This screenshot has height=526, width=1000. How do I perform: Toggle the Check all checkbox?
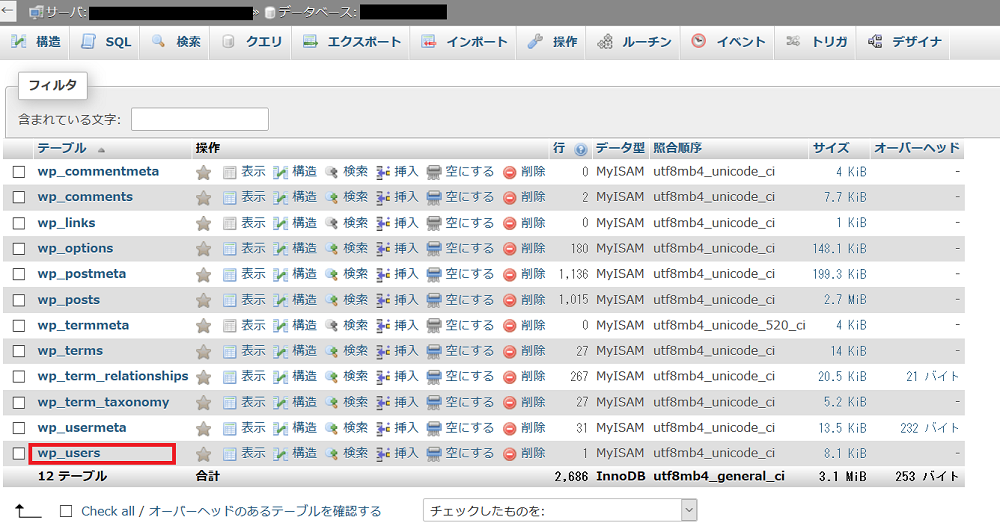(x=66, y=511)
